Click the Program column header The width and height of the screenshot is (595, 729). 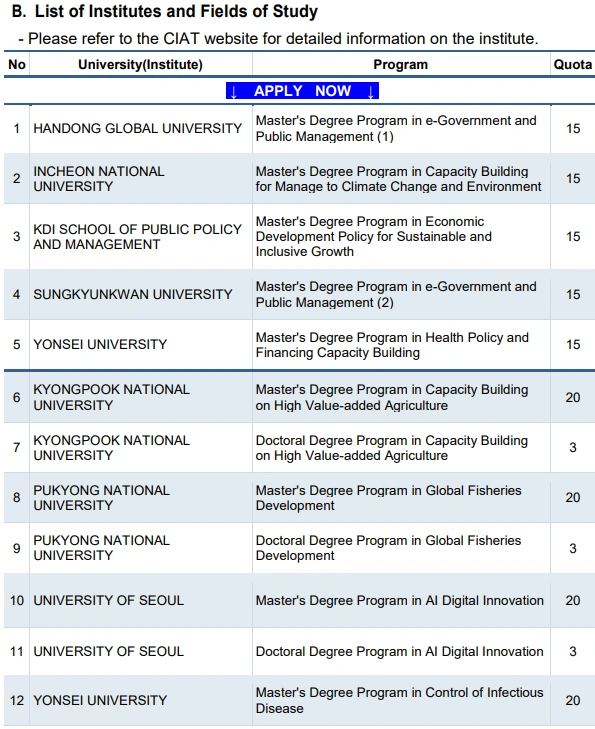click(x=401, y=65)
